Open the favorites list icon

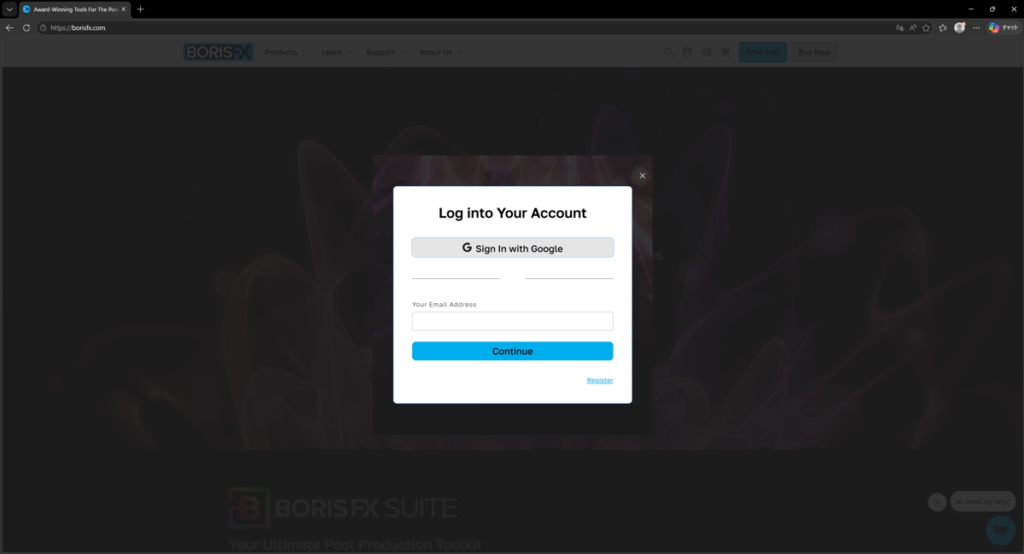point(942,27)
